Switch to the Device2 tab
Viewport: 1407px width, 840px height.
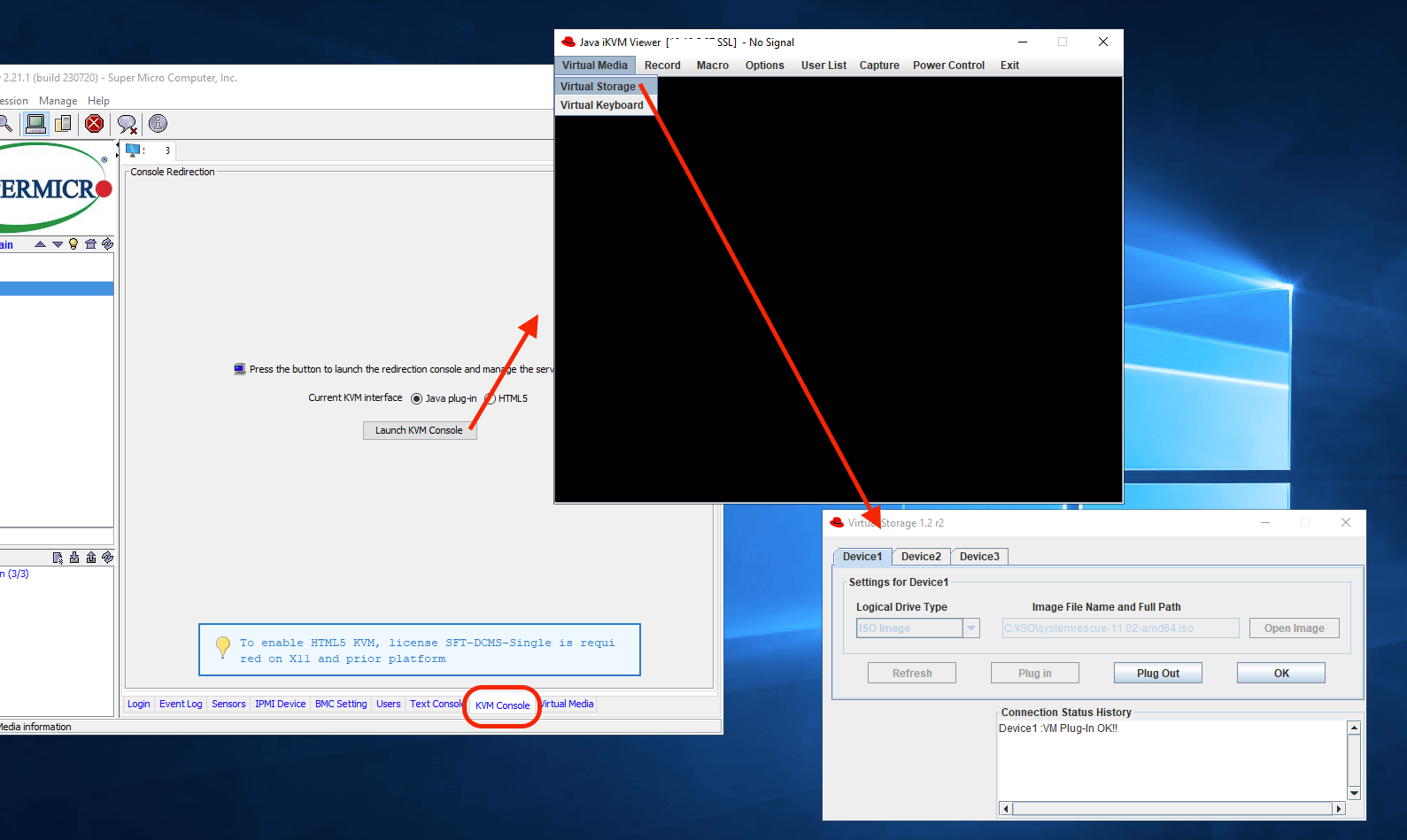[x=921, y=557]
